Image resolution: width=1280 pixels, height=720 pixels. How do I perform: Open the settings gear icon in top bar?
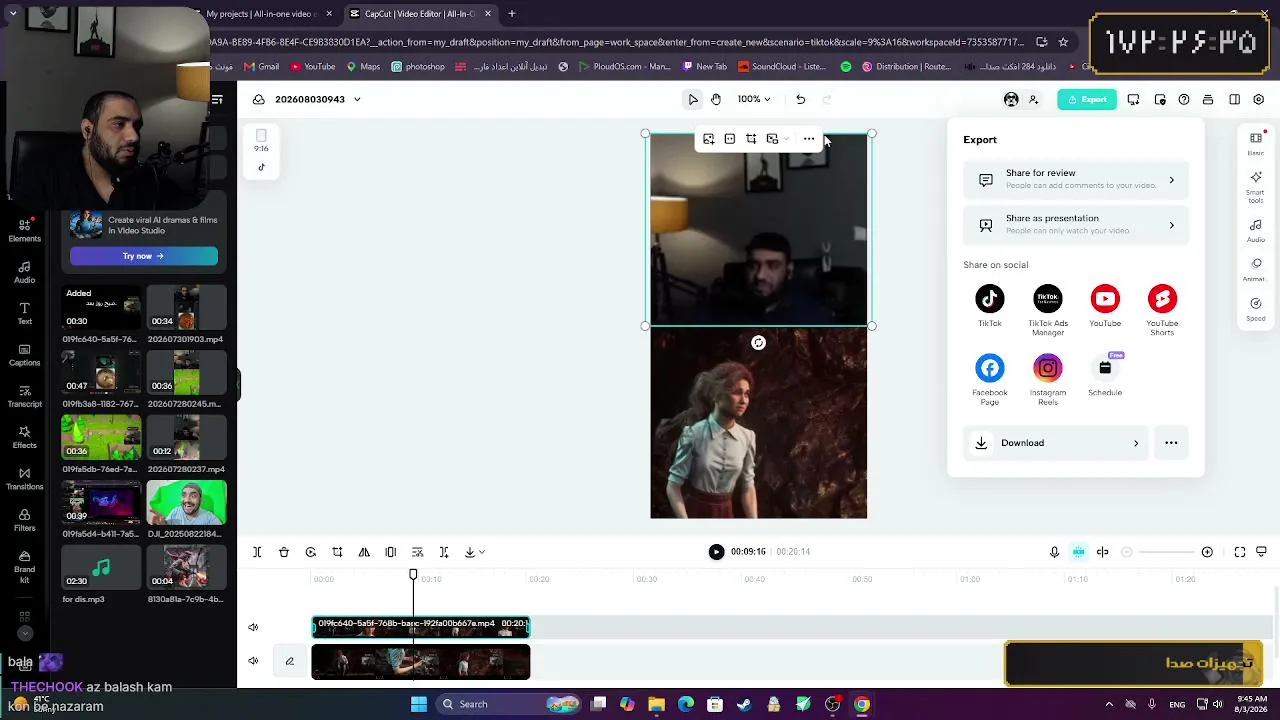[1259, 99]
